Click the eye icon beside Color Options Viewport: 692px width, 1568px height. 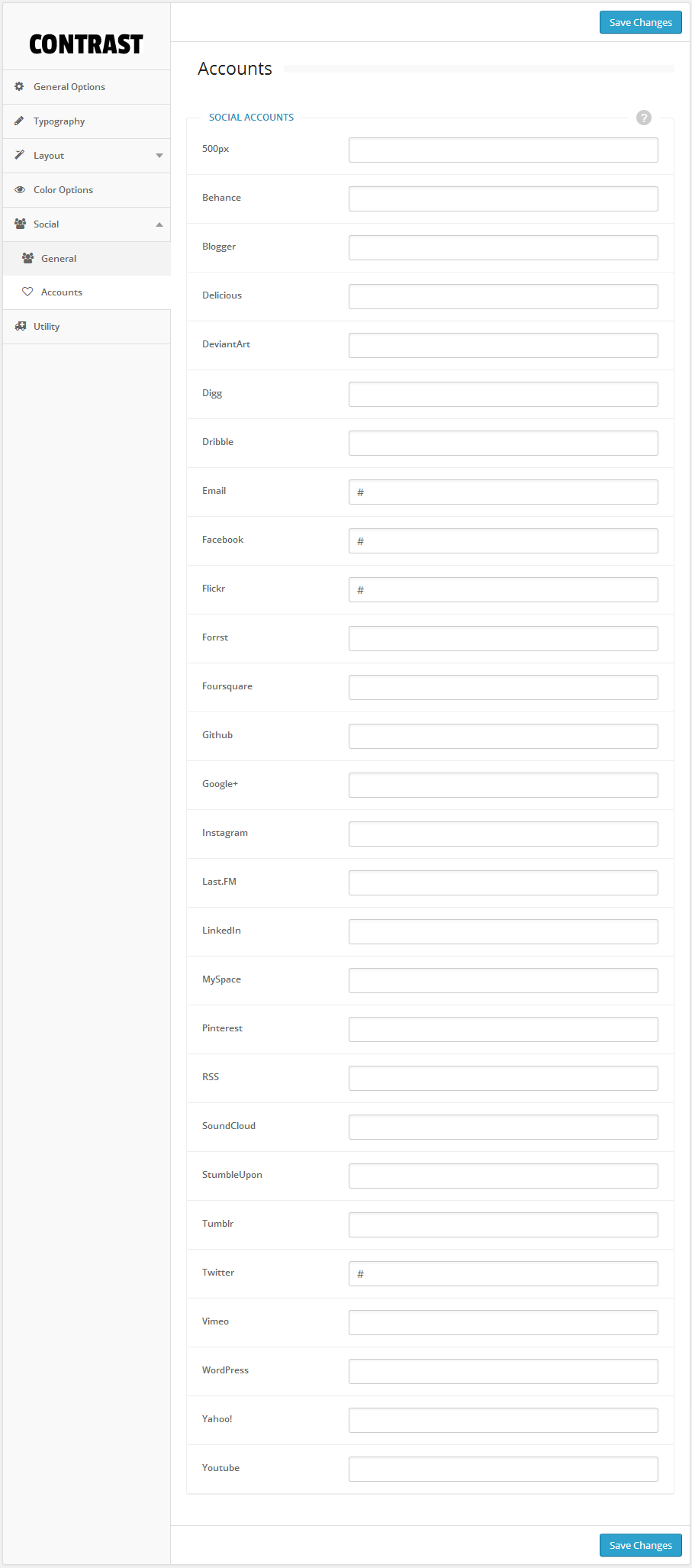[19, 190]
